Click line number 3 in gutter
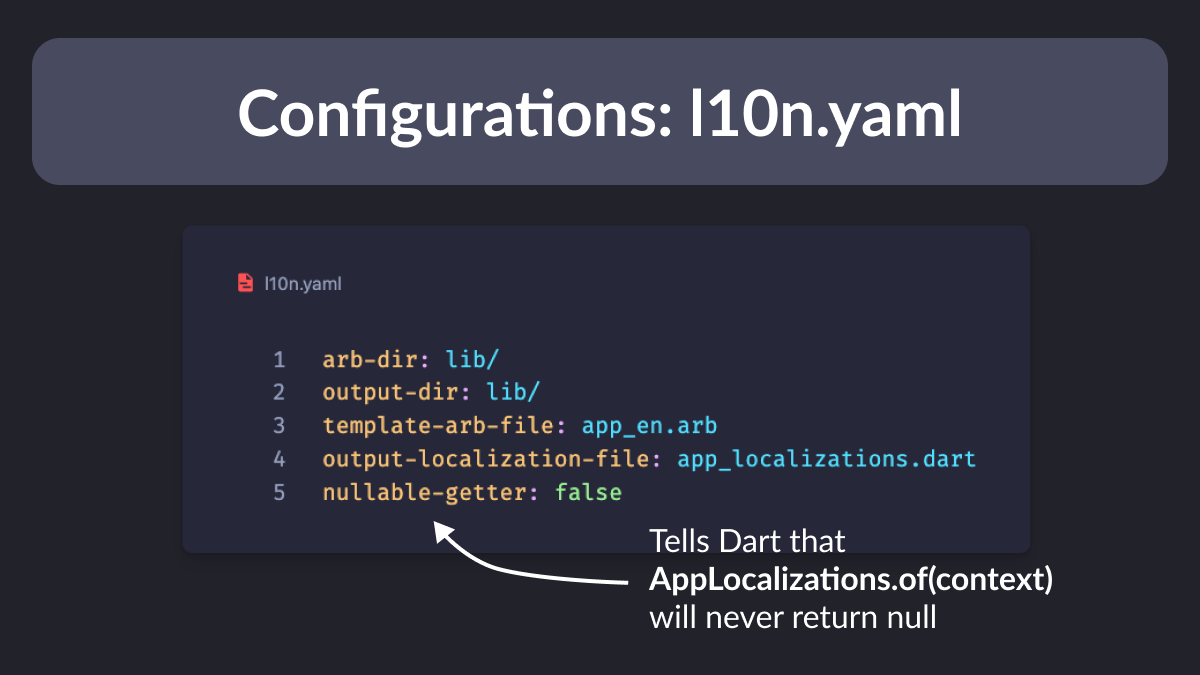The width and height of the screenshot is (1200, 675). (x=279, y=426)
